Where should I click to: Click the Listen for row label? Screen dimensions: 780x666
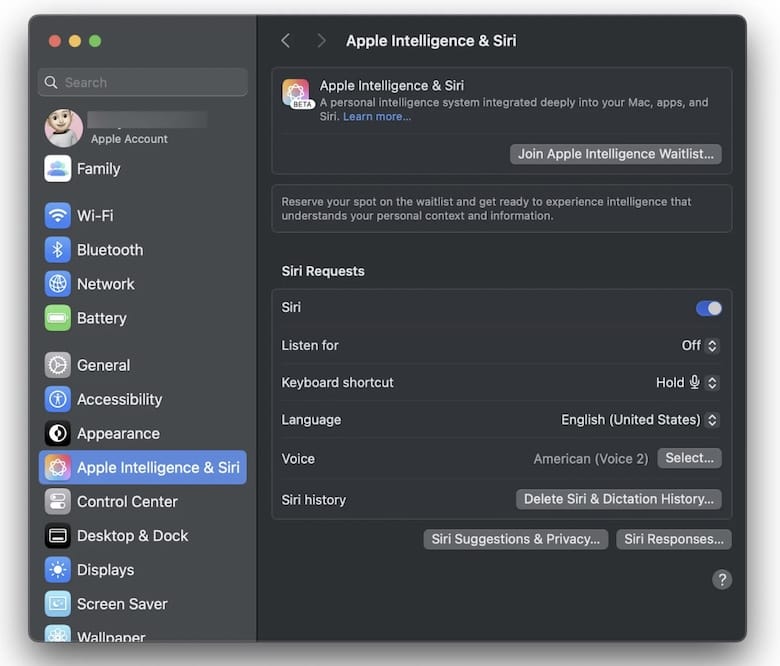[310, 345]
